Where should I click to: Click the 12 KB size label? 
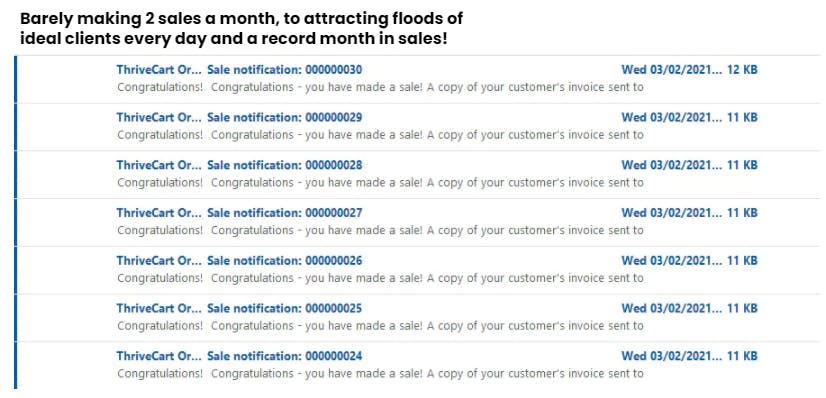coord(742,70)
